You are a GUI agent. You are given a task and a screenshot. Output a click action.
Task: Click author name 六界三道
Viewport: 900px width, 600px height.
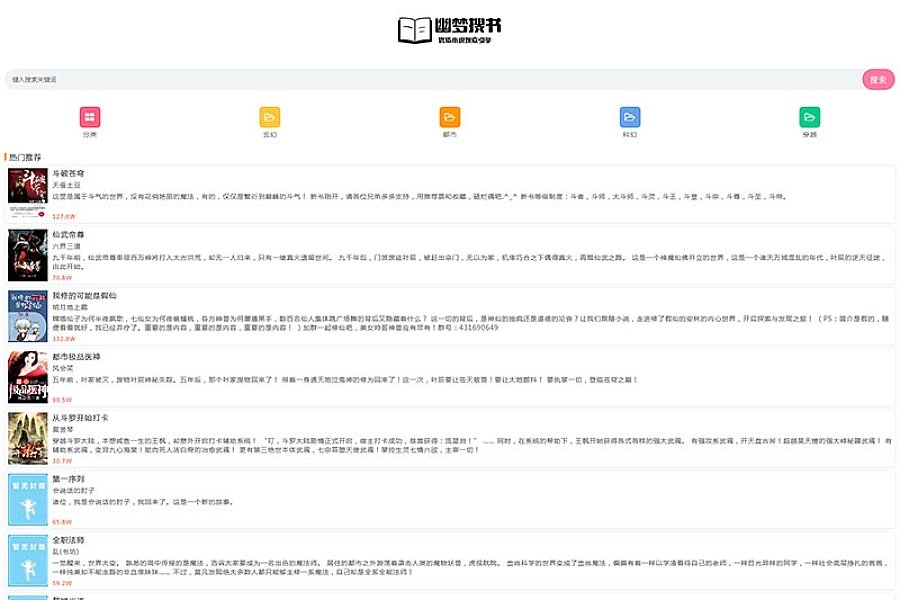point(67,246)
